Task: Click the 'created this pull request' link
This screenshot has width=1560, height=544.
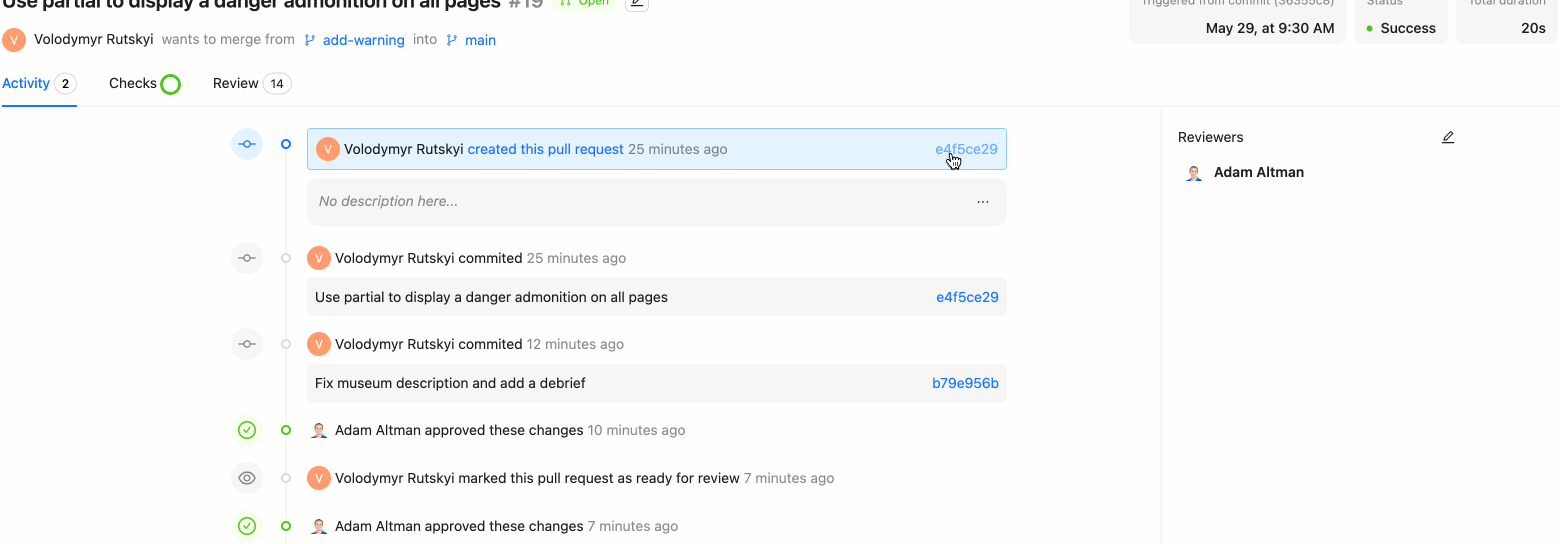Action: pos(545,149)
